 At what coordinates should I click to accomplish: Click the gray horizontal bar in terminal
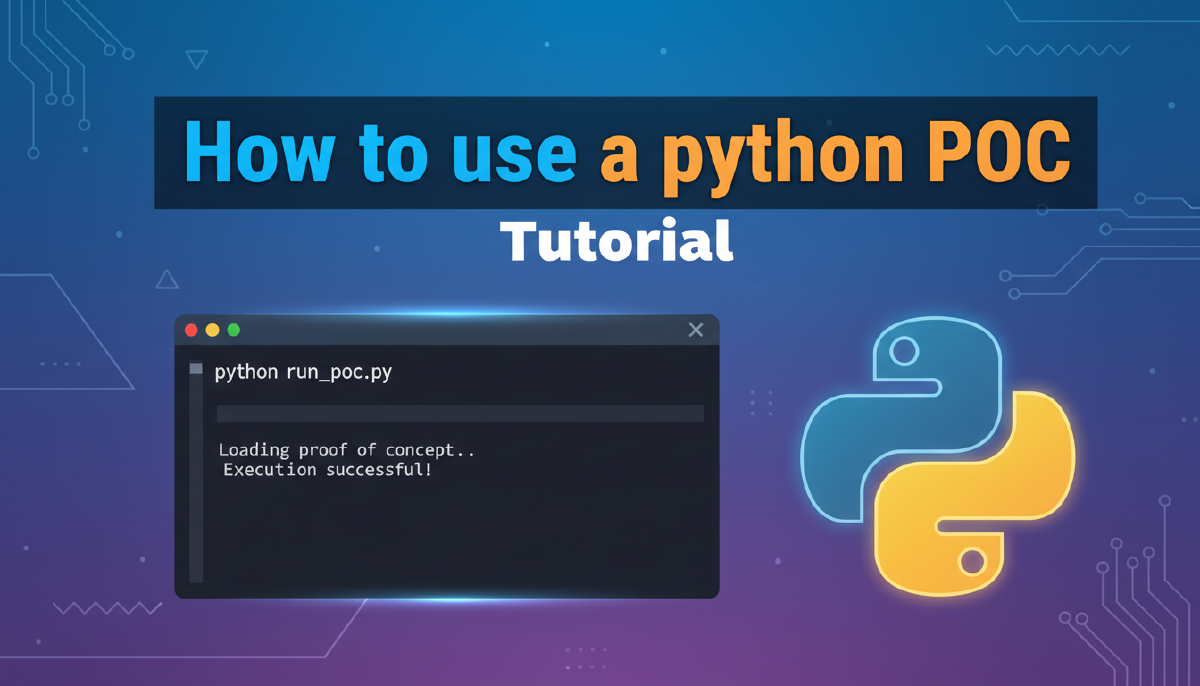[460, 413]
